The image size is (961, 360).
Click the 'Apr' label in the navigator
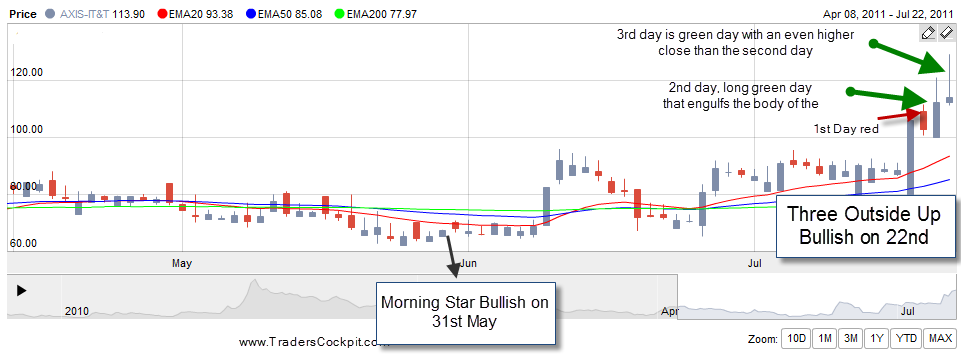pos(669,312)
